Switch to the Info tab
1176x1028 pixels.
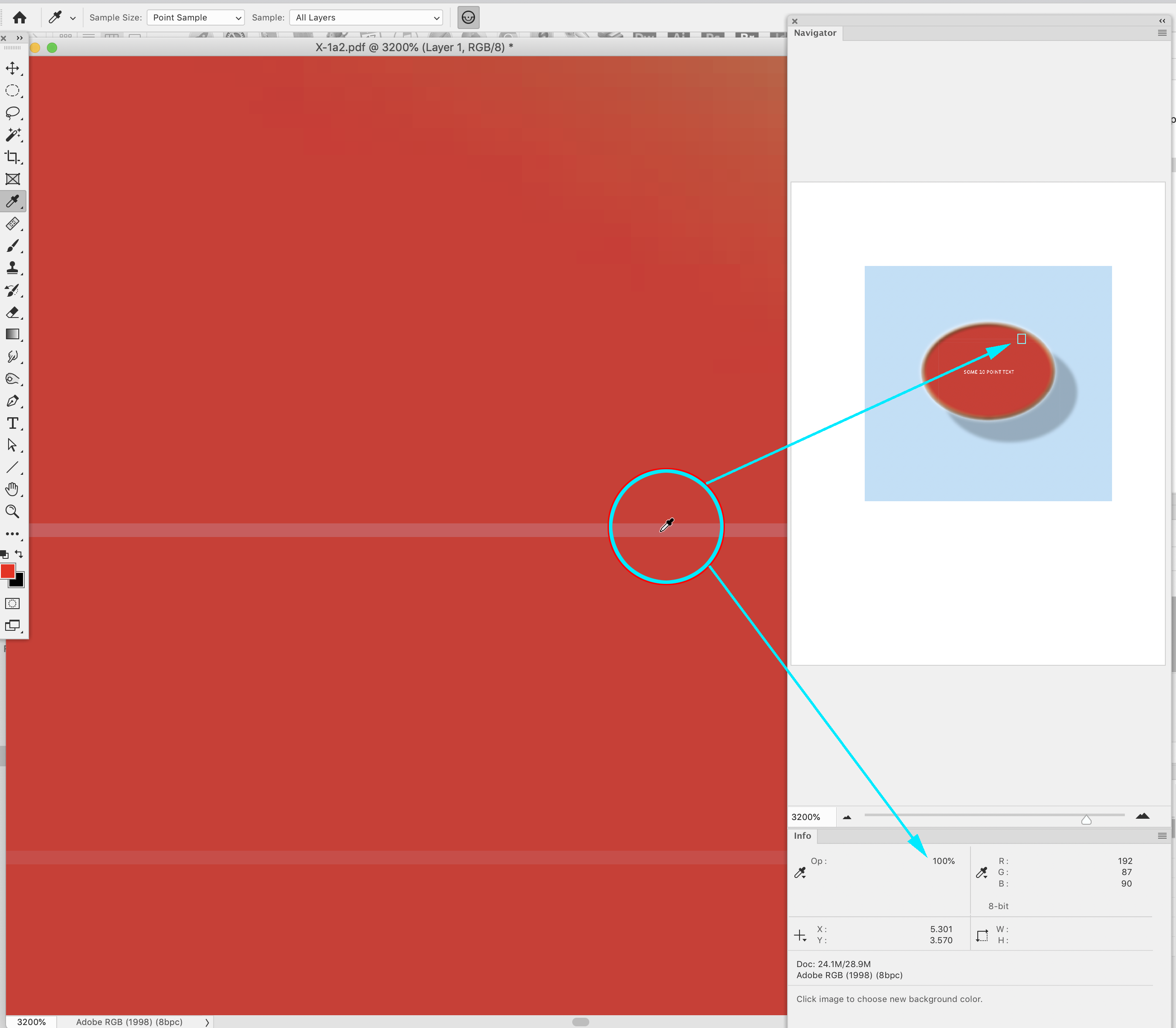click(x=802, y=836)
